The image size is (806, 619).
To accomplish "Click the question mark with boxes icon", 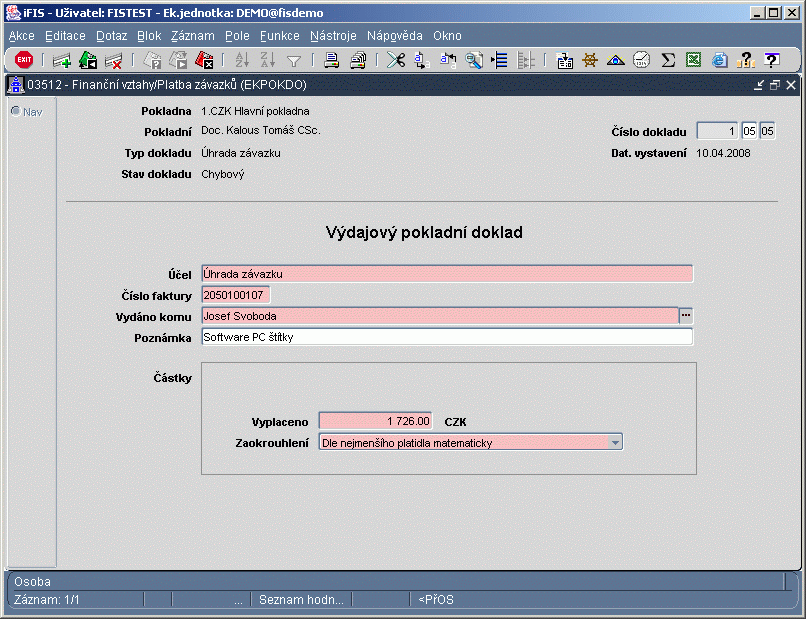I will click(x=745, y=60).
